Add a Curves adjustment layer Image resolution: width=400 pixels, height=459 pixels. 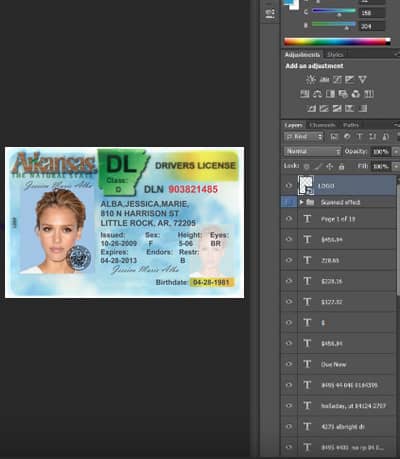click(x=337, y=79)
